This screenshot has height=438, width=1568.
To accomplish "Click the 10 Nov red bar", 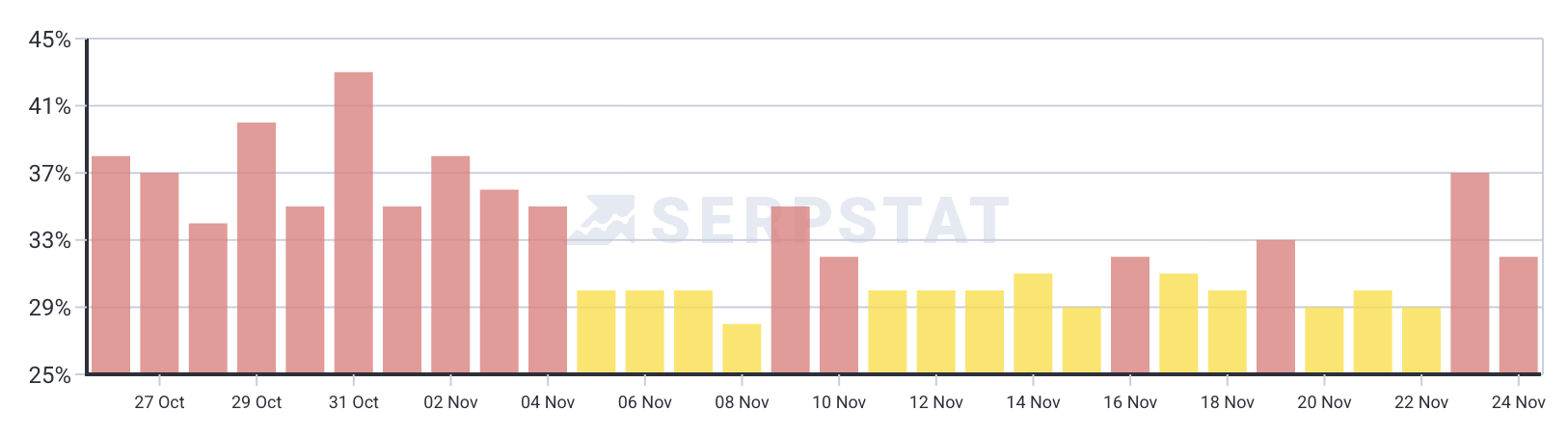I will click(x=839, y=315).
